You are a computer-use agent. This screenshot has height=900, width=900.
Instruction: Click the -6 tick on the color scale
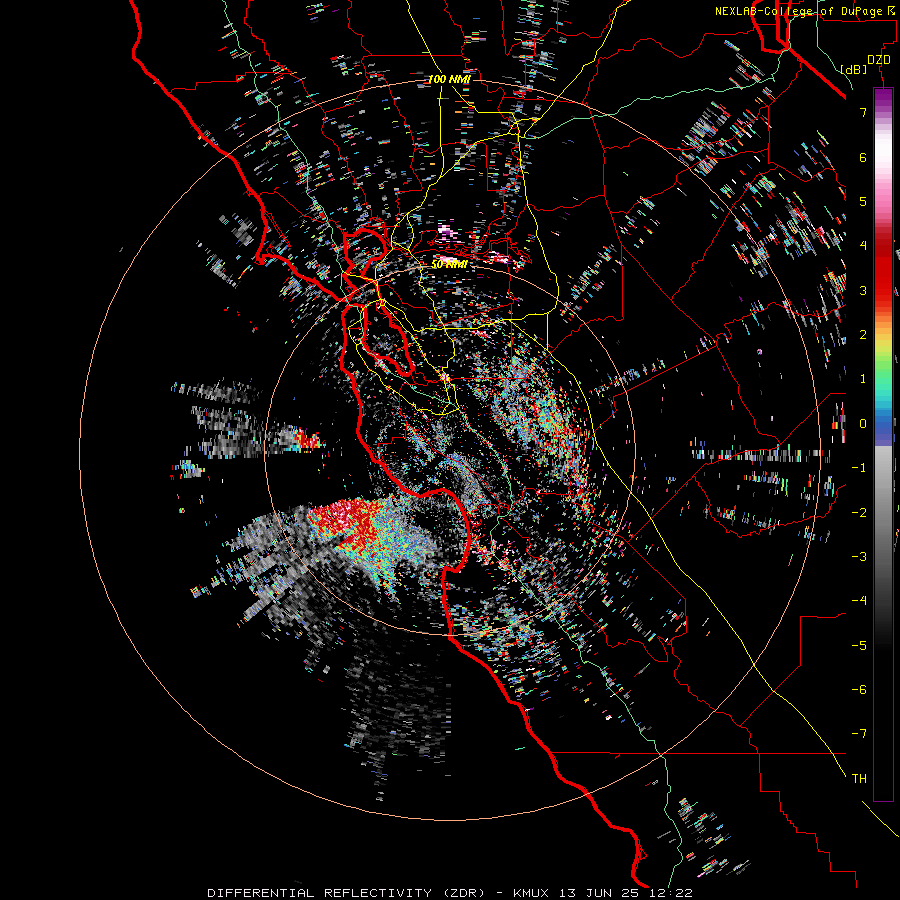[859, 690]
